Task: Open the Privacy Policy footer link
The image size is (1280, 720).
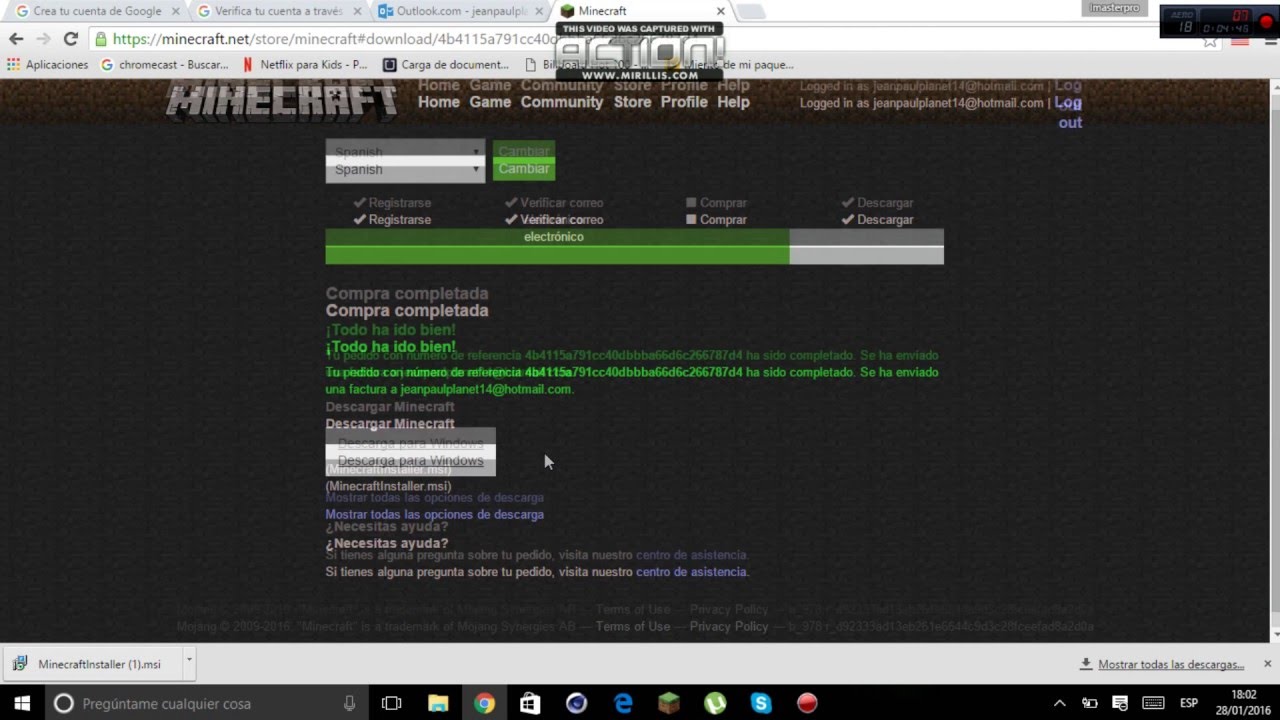Action: 729,626
